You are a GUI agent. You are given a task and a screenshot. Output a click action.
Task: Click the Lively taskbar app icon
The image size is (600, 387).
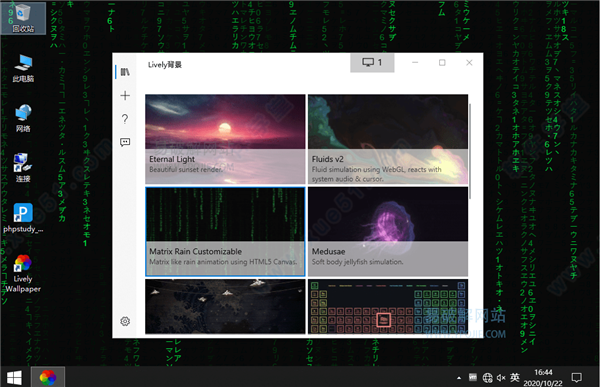48,378
